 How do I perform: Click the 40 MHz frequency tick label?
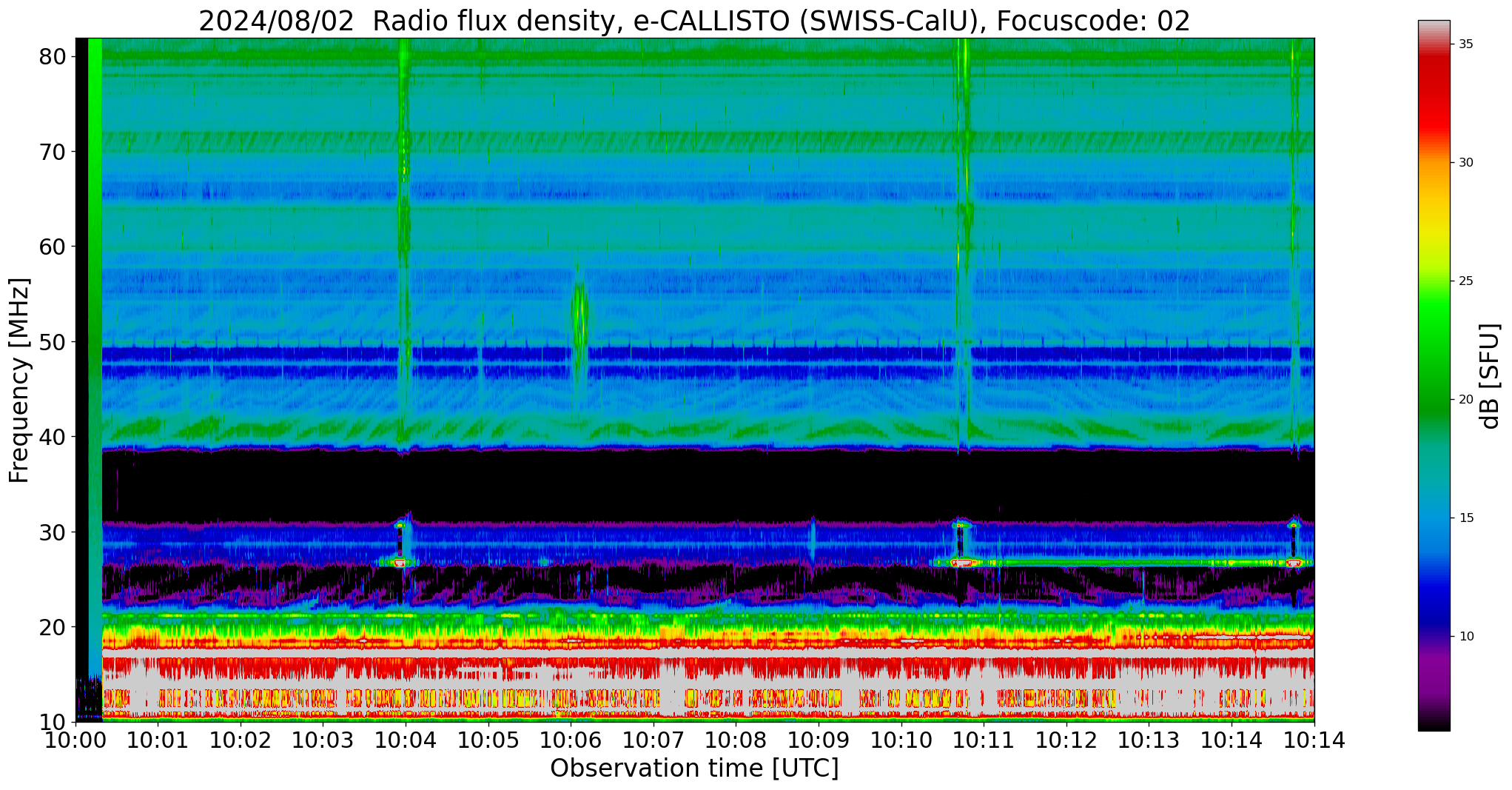53,437
